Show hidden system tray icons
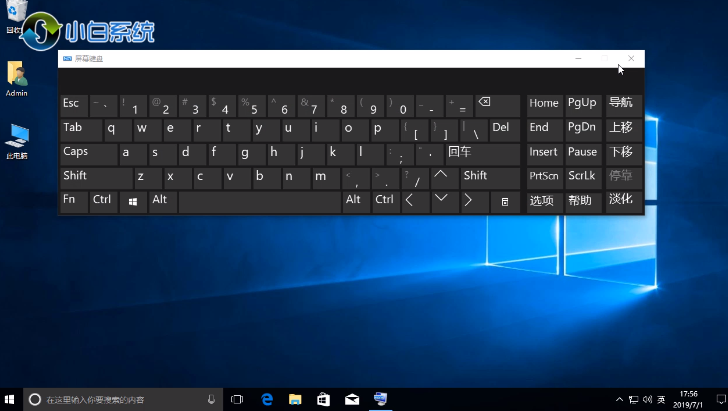 pos(619,399)
